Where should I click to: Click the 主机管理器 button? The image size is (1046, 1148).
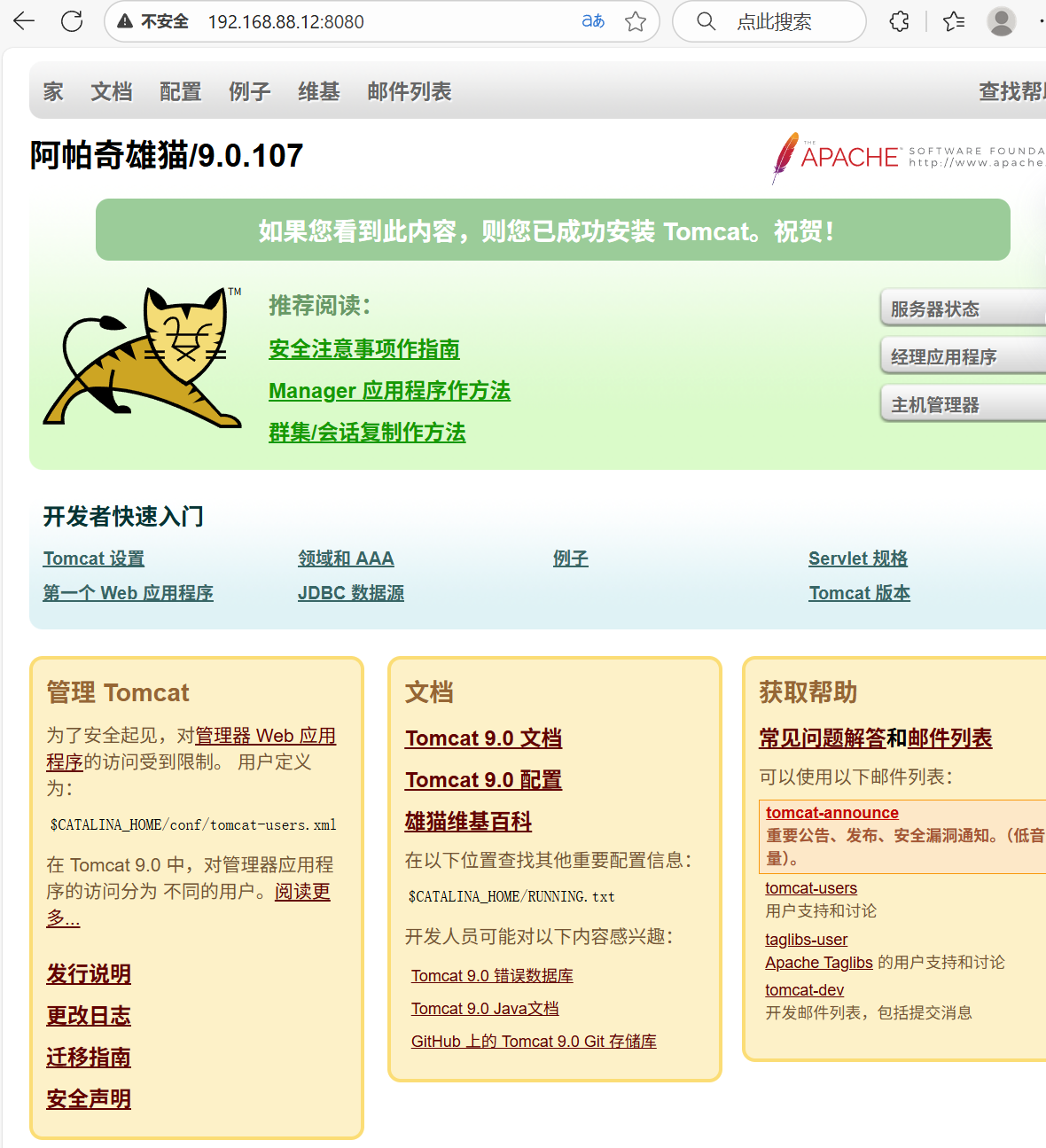click(x=963, y=404)
